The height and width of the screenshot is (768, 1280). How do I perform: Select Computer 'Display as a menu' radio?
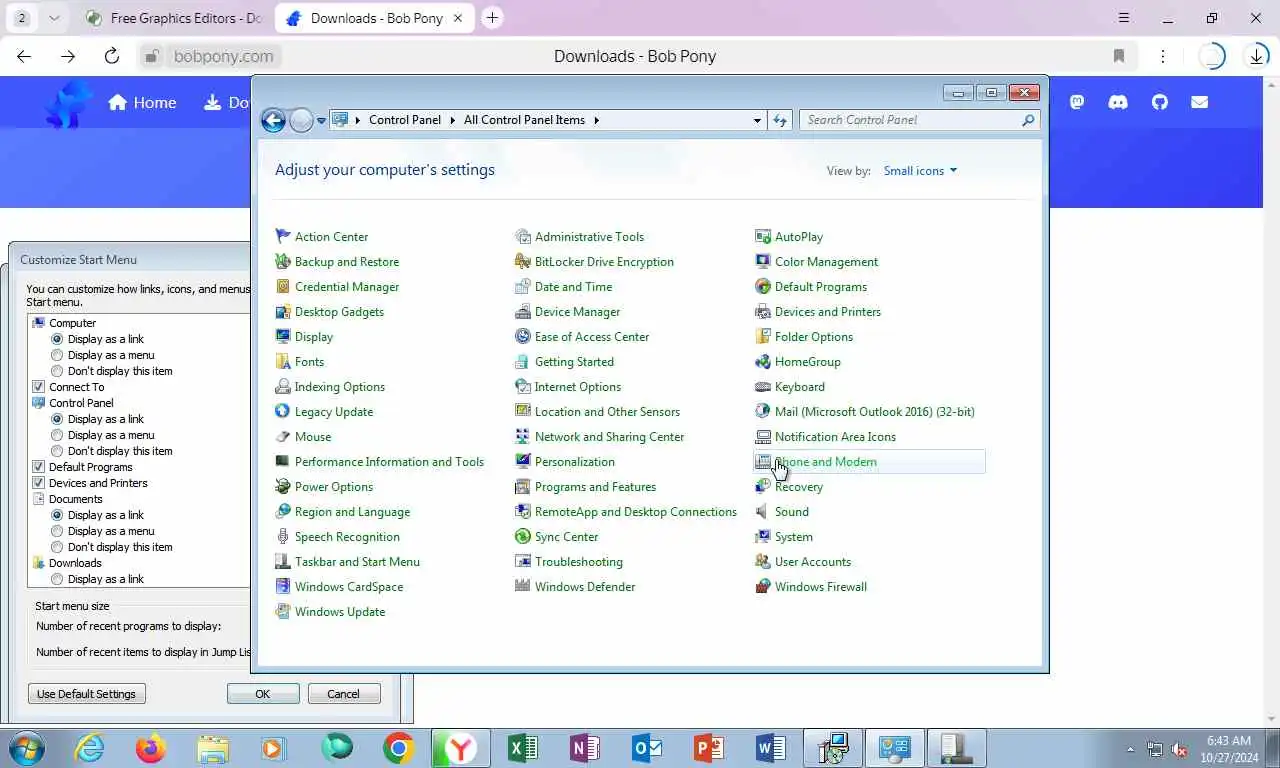coord(57,355)
